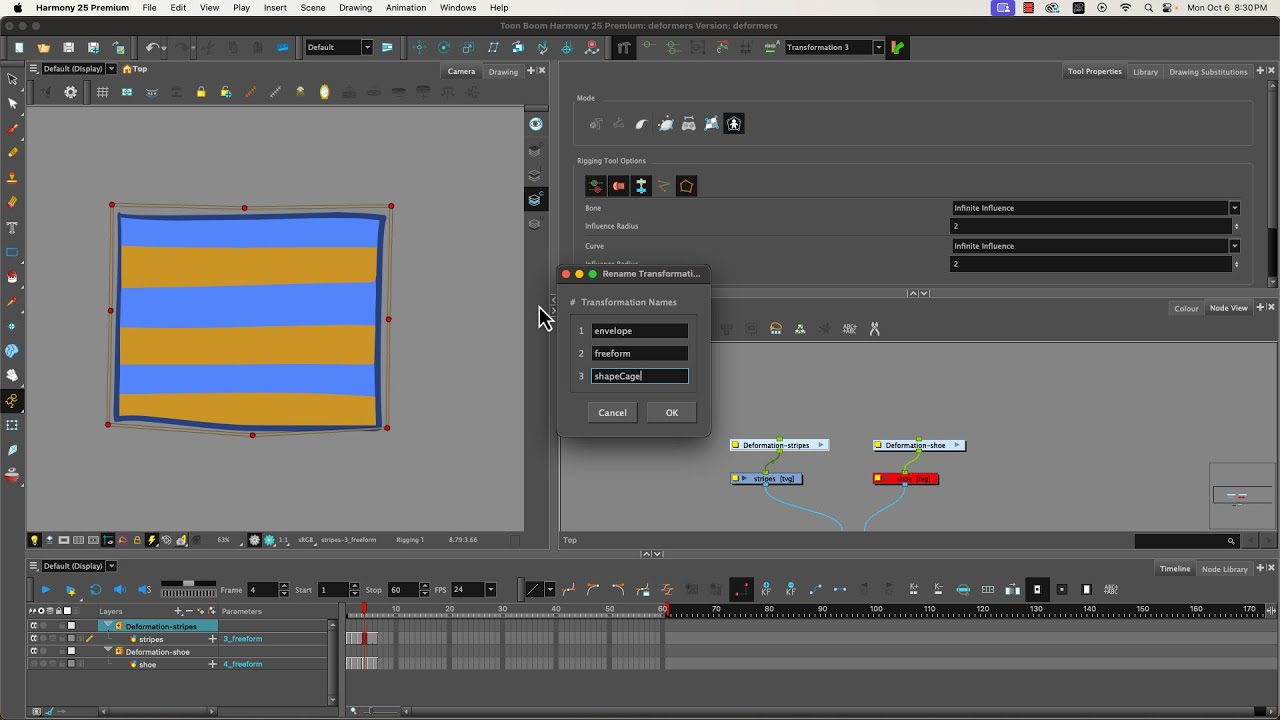Select the Rigging tool in left toolbar

coord(12,401)
